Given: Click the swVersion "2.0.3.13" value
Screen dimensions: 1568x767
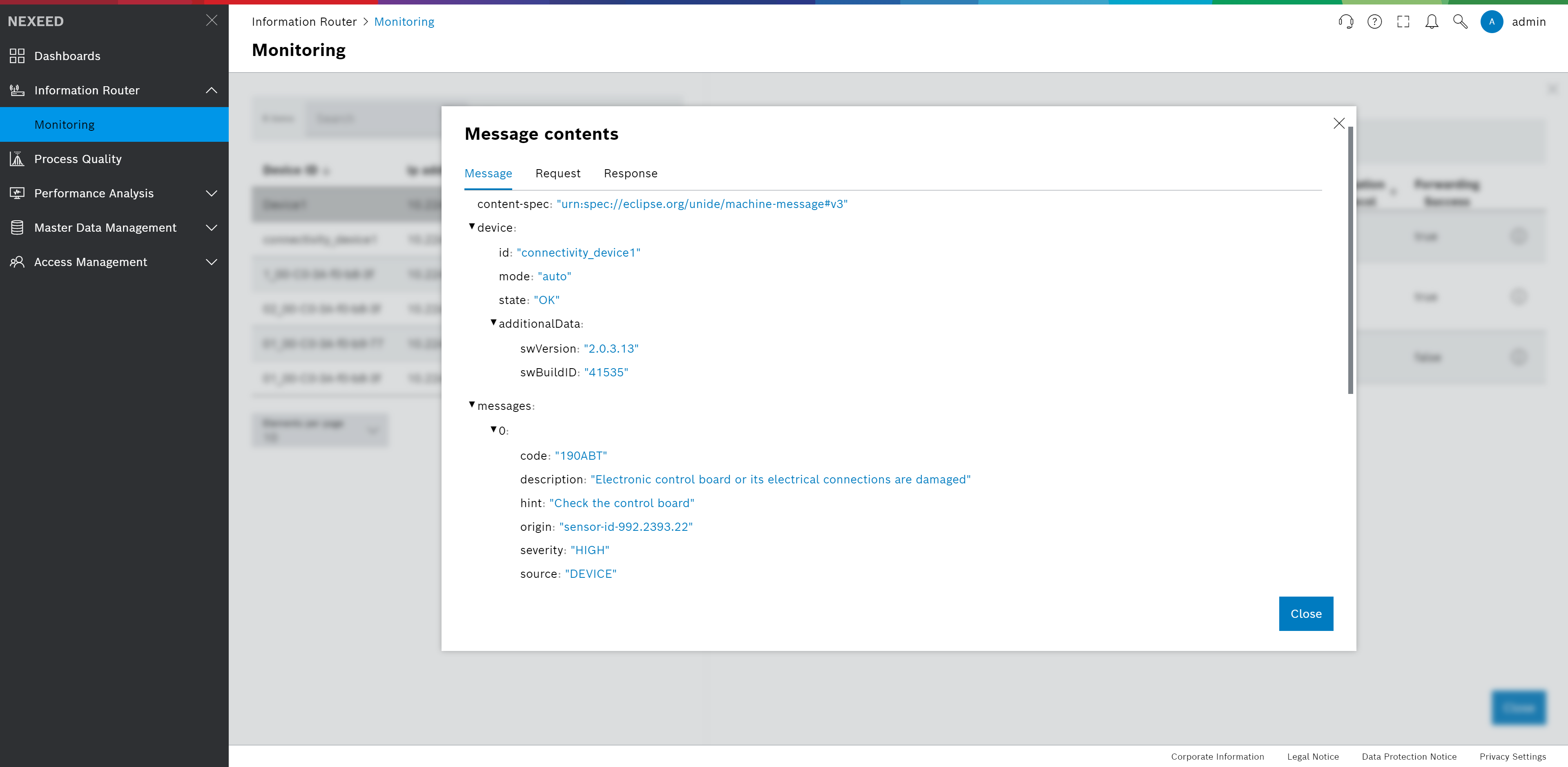Looking at the screenshot, I should [x=611, y=349].
